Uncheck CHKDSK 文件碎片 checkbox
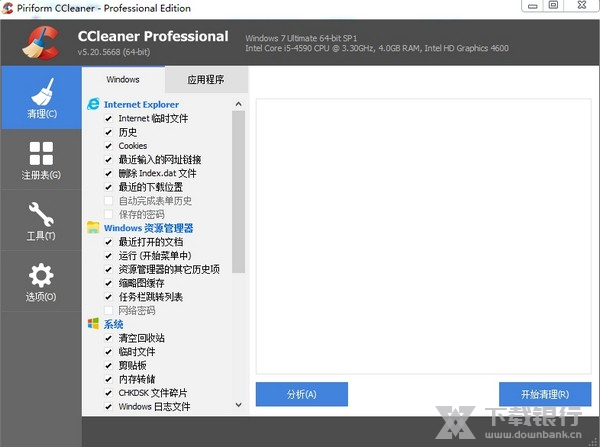Image resolution: width=600 pixels, height=447 pixels. coord(108,393)
